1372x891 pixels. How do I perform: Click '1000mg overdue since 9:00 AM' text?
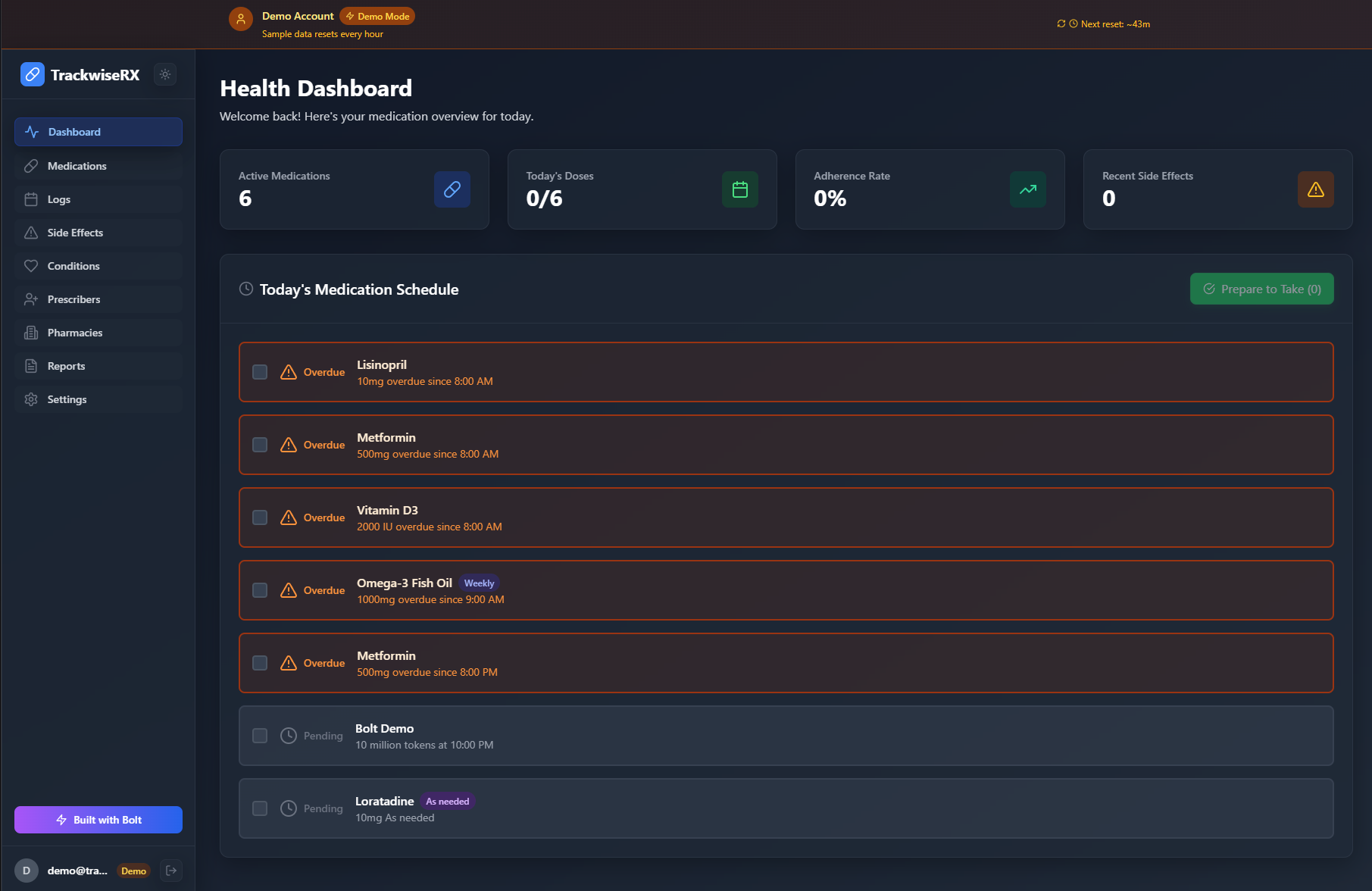pos(430,599)
